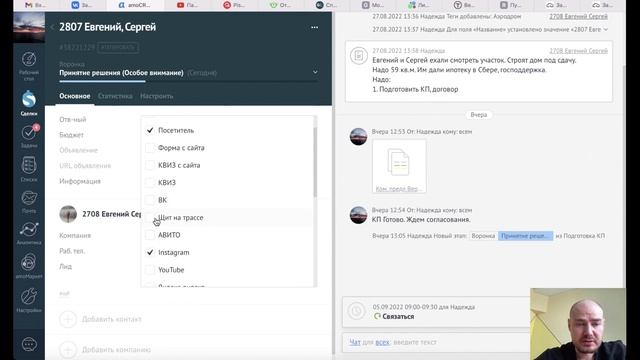Click the account avatar at sidebar top
Viewport: 640px width, 360px height.
pos(29,27)
